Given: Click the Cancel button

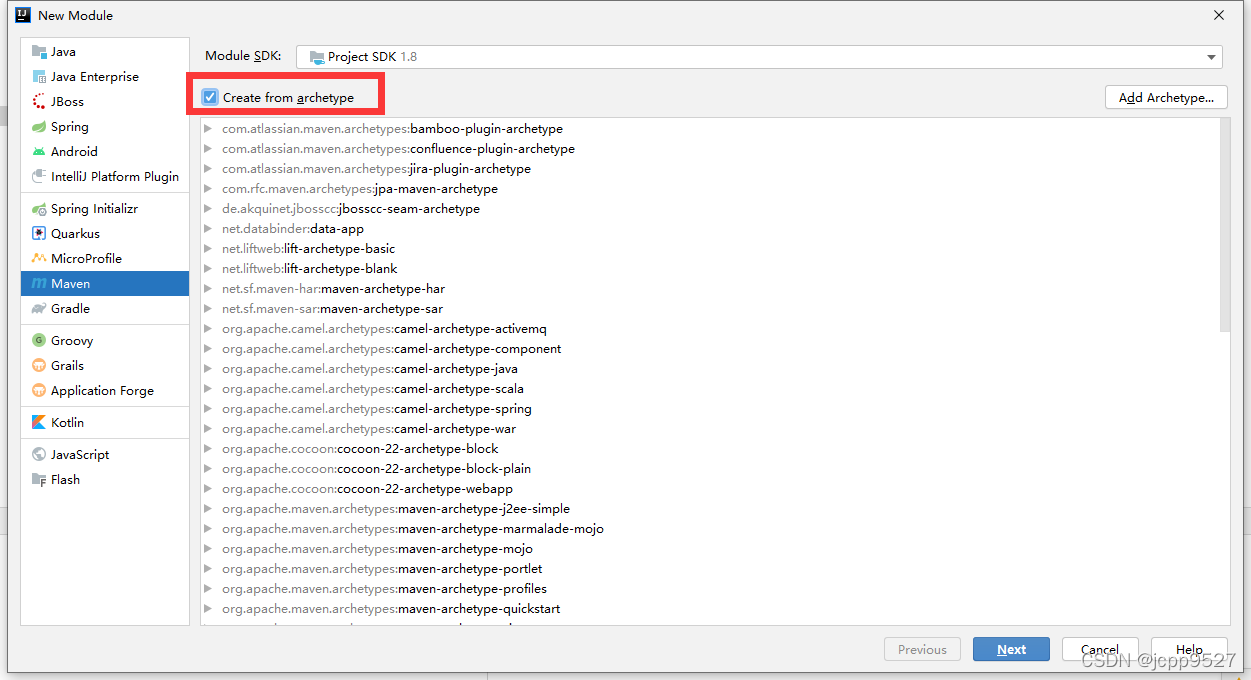Looking at the screenshot, I should pos(1100,649).
